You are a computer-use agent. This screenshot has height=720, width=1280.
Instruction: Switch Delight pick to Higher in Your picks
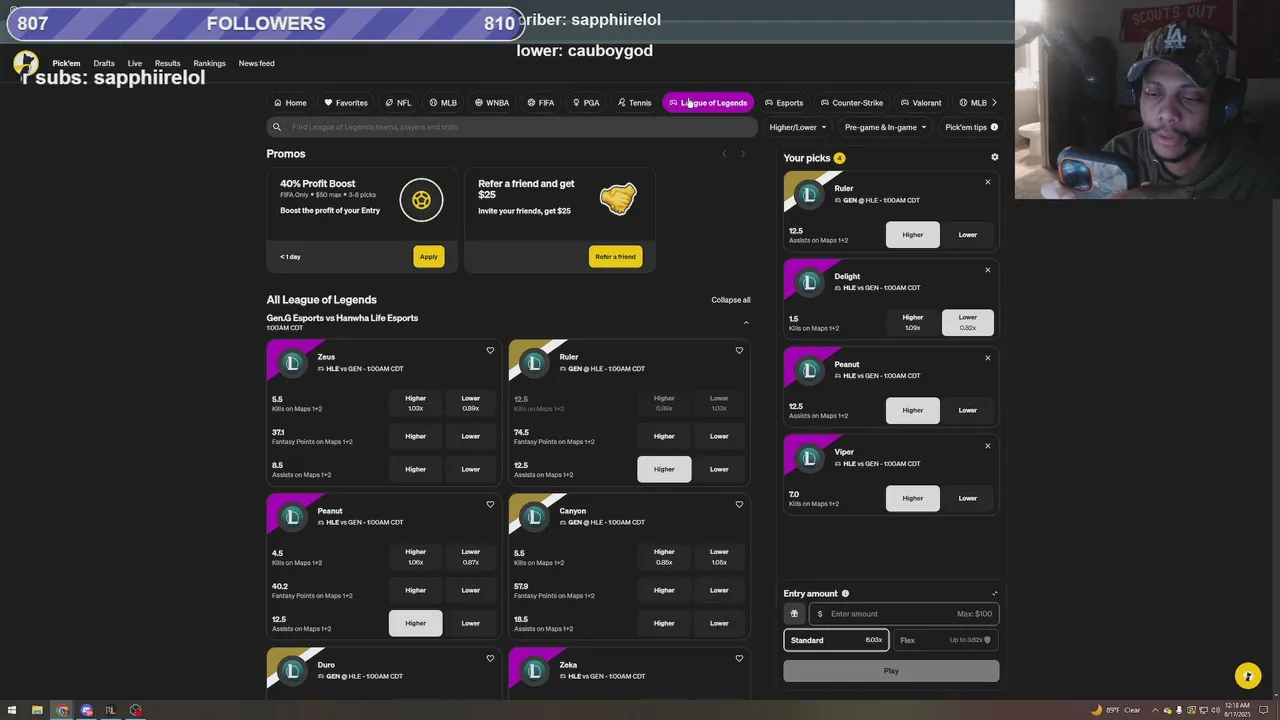pyautogui.click(x=912, y=322)
